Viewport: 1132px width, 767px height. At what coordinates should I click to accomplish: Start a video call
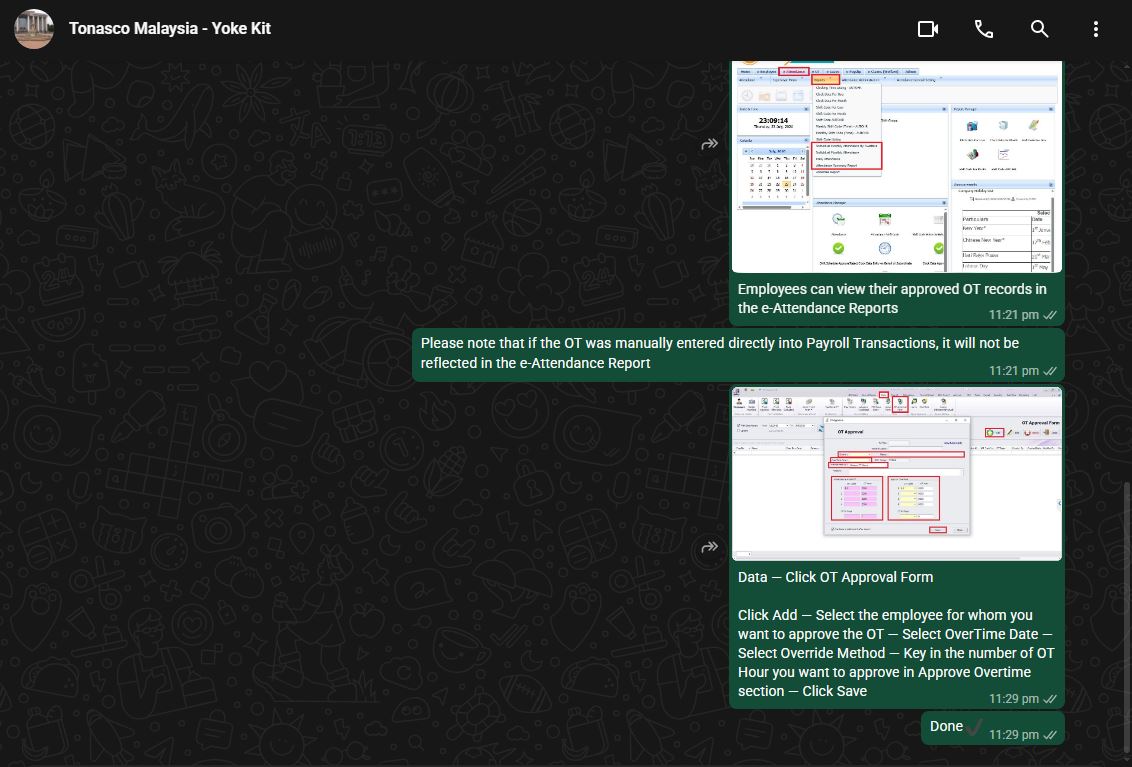tap(928, 29)
